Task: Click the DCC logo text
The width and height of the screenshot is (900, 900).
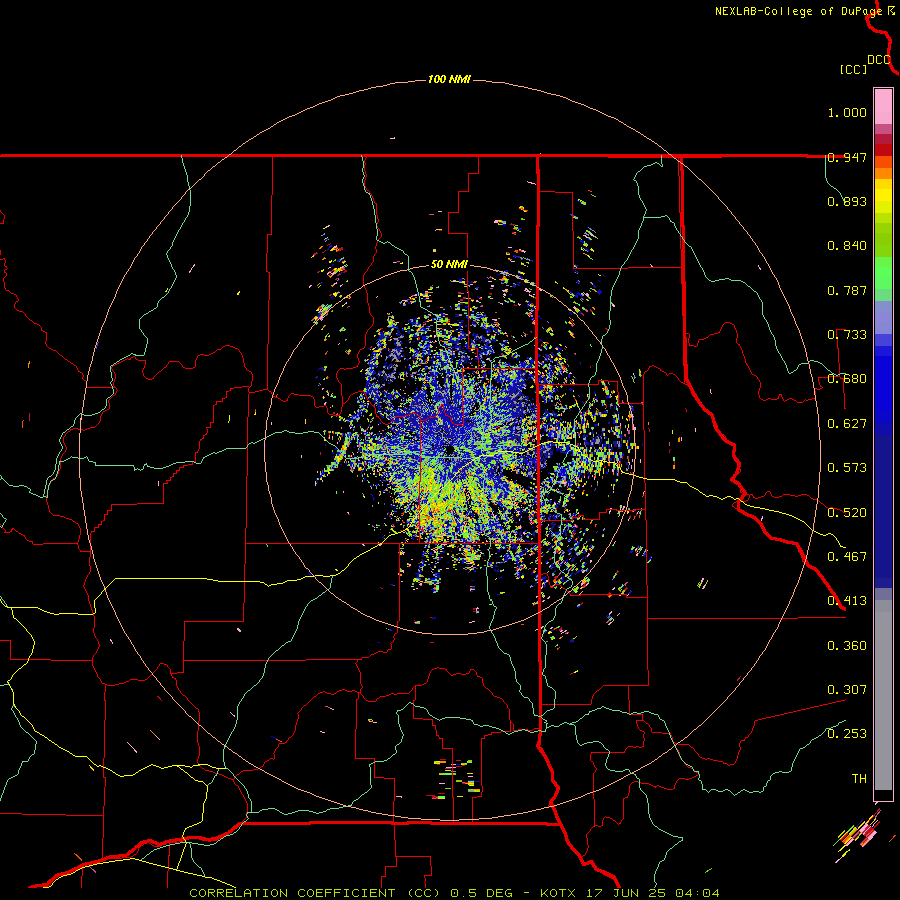Action: coord(879,60)
